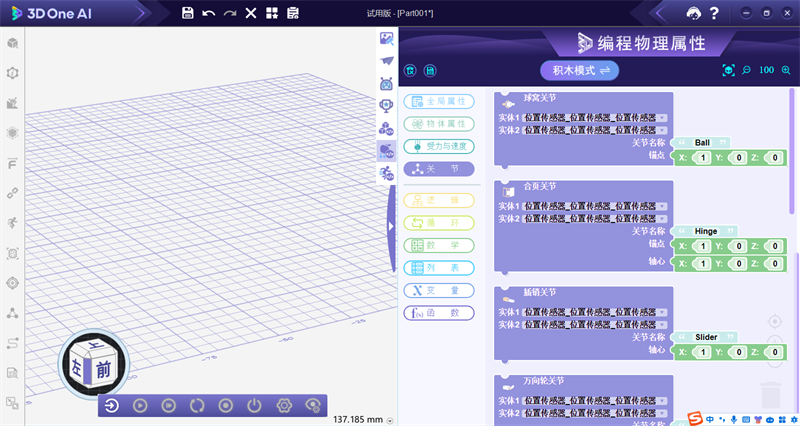Click the 变量 category button
Image resolution: width=800 pixels, height=426 pixels.
tap(439, 290)
